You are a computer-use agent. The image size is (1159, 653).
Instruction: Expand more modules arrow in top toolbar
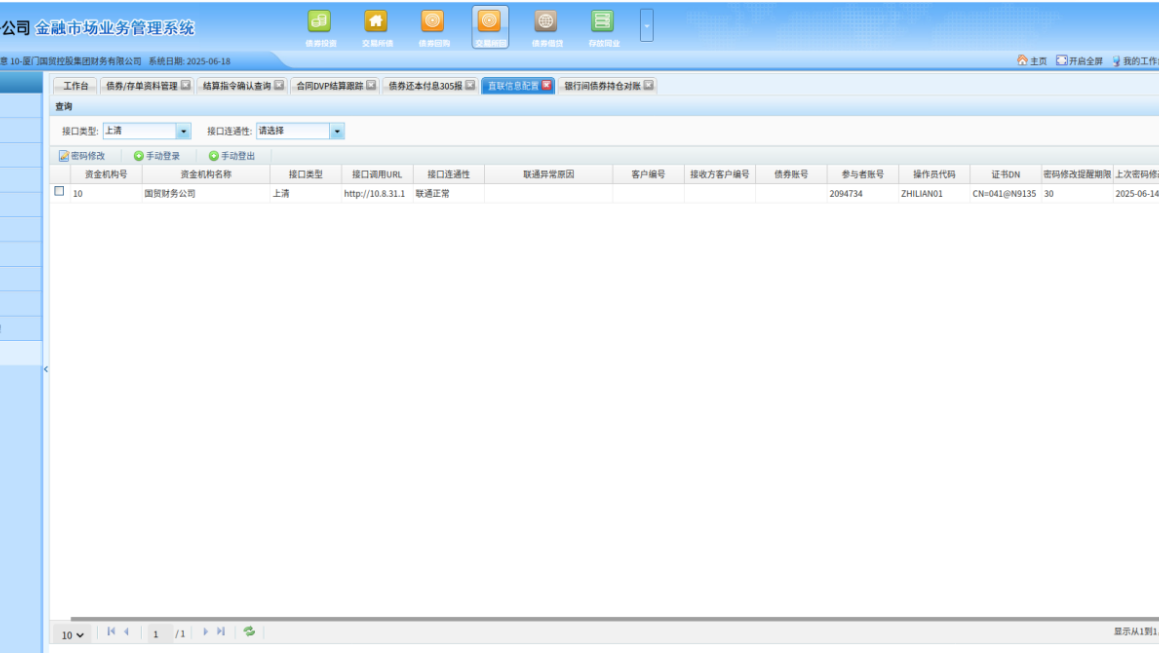click(647, 25)
